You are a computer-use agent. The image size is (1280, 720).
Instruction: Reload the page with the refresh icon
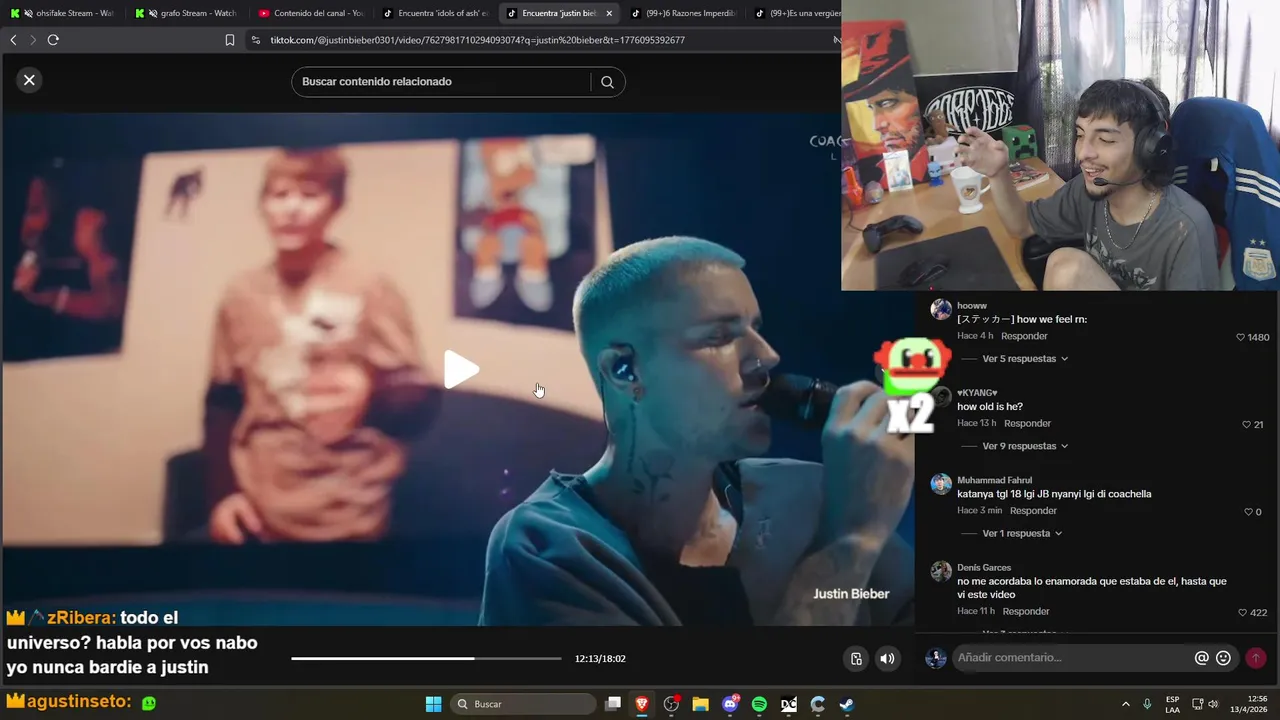coord(53,40)
